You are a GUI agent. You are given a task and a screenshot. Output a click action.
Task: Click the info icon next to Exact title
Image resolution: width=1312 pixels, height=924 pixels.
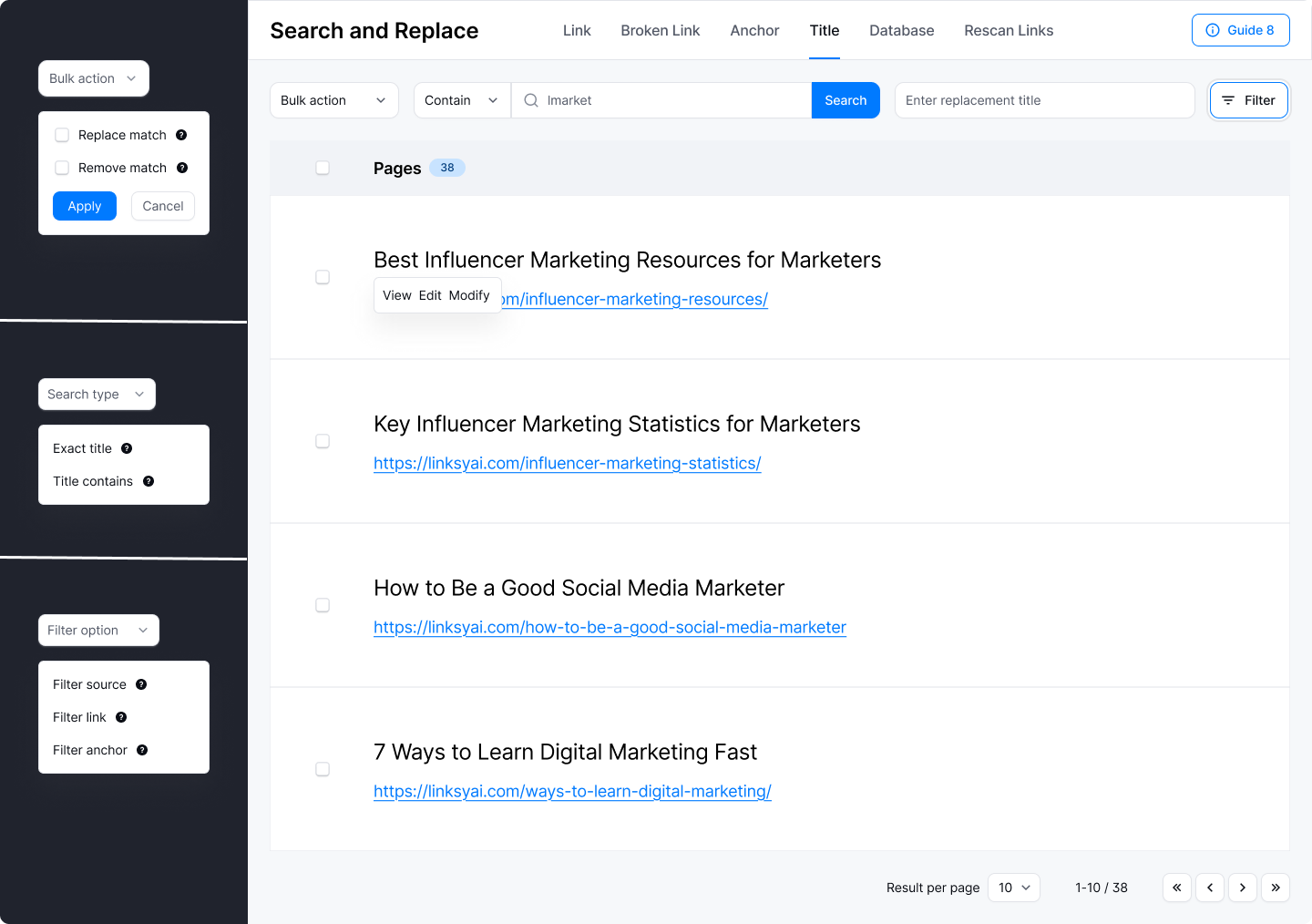[127, 448]
